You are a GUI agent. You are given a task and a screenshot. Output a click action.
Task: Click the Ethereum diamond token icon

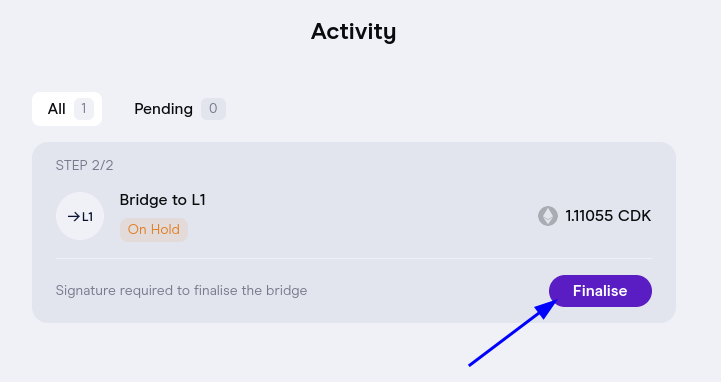tap(548, 216)
